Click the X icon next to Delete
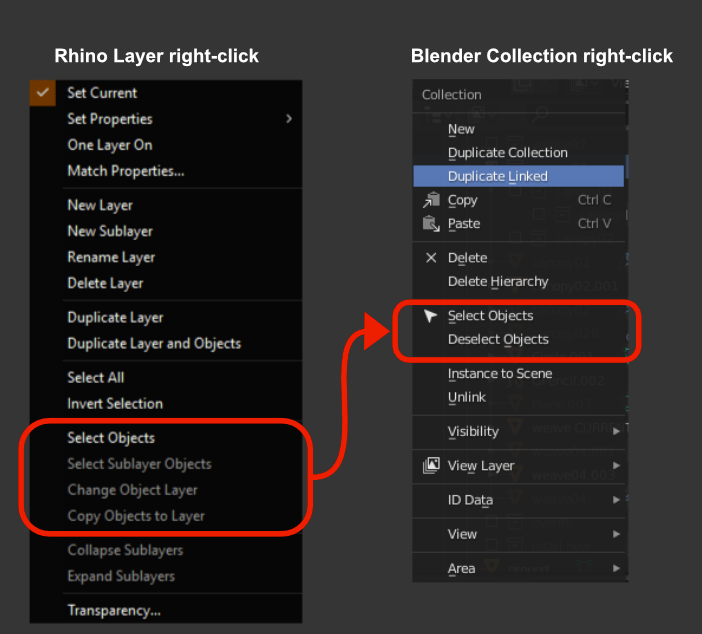Screen dimensions: 702x634 pyautogui.click(x=431, y=257)
